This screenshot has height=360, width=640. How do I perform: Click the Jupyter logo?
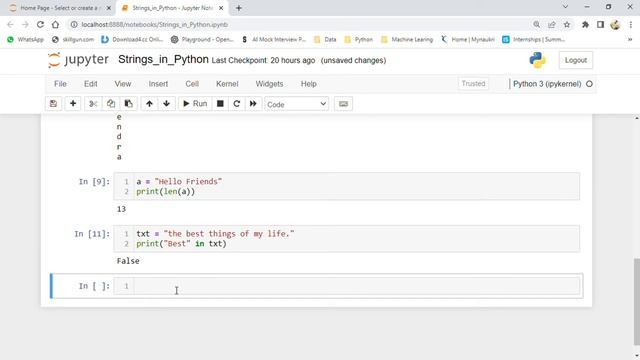pyautogui.click(x=78, y=60)
